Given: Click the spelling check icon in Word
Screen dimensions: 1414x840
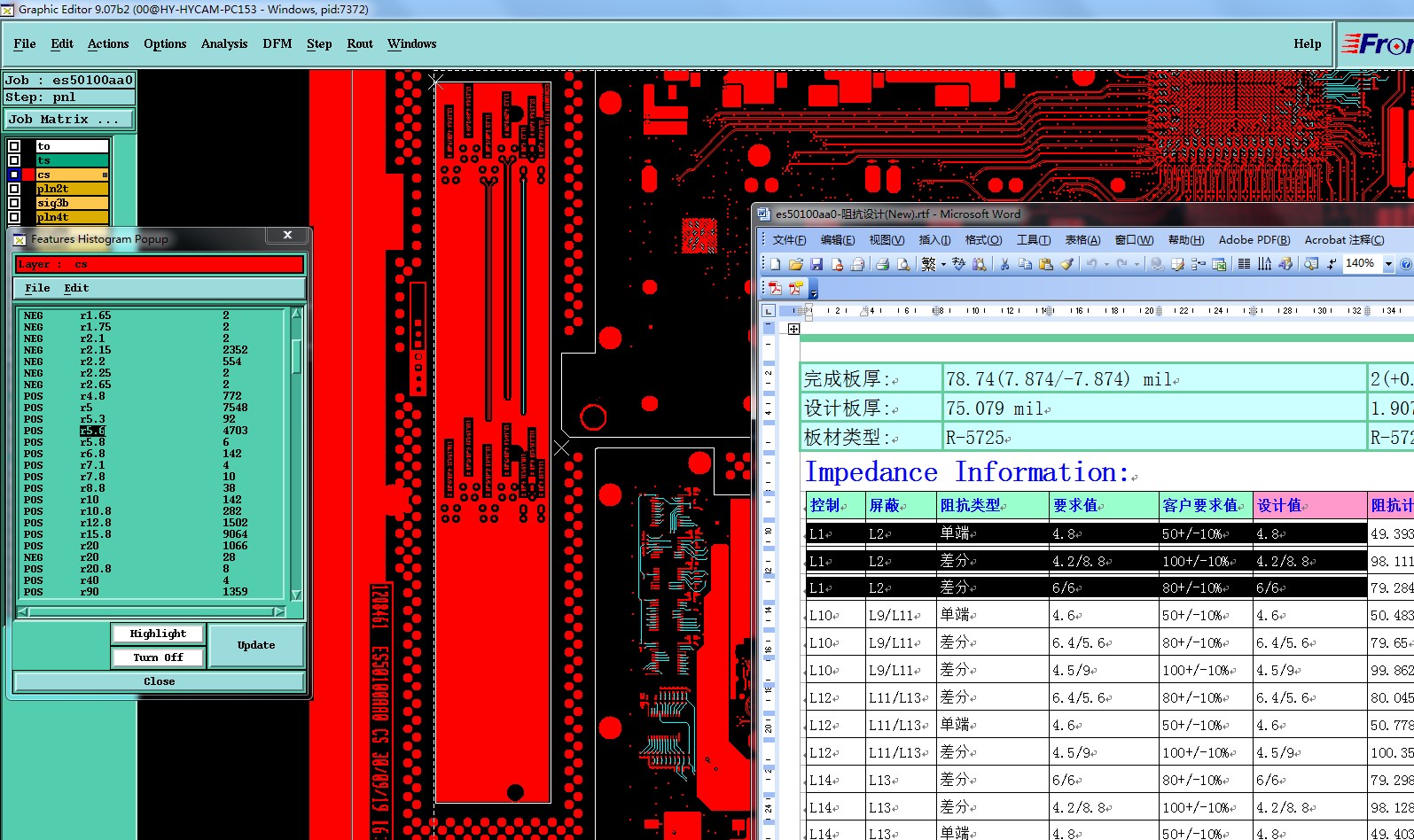Looking at the screenshot, I should [x=959, y=264].
